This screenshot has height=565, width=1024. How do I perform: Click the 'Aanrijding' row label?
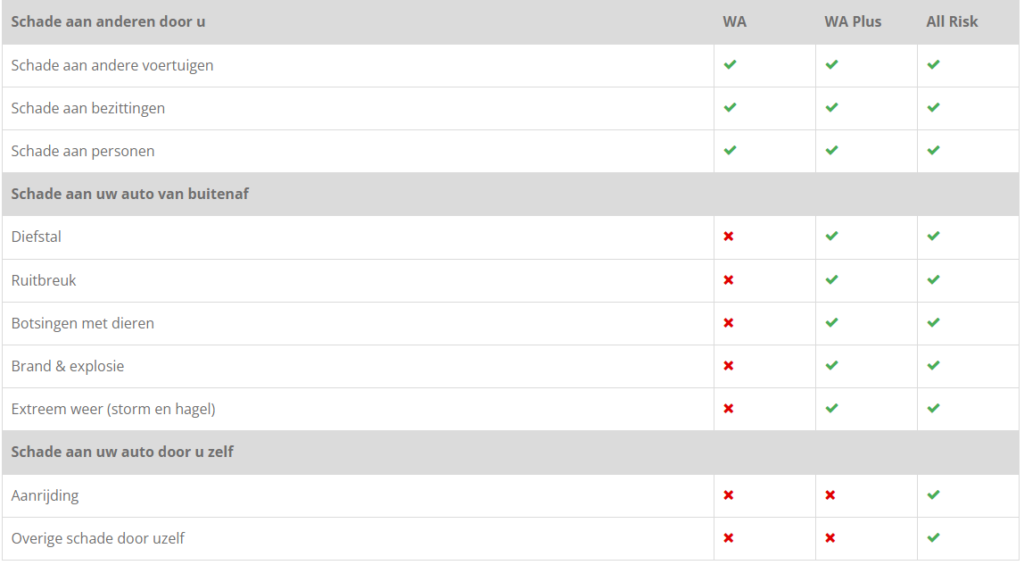click(45, 495)
